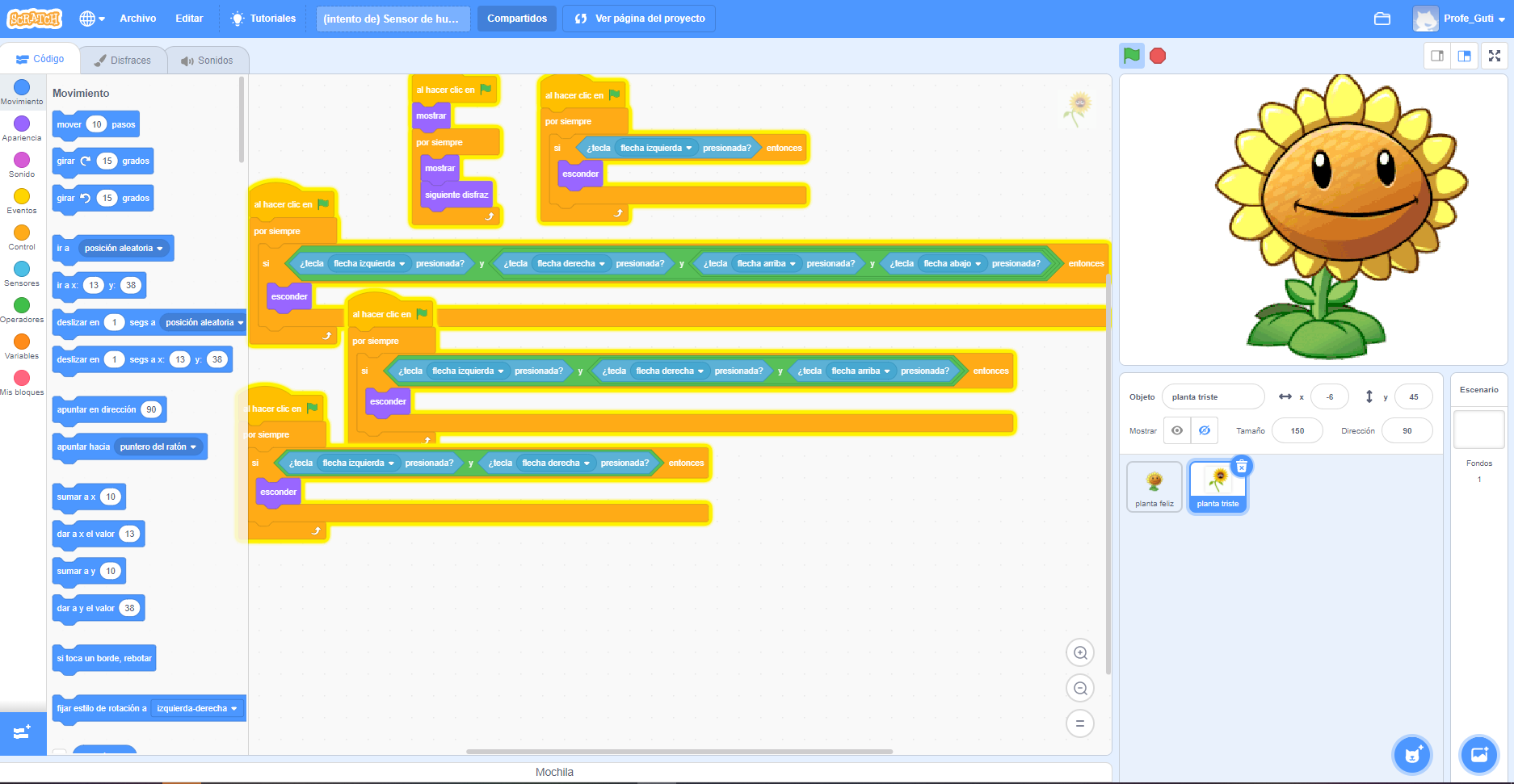Open the Profe_Guti account menu
Image resolution: width=1514 pixels, height=784 pixels.
click(1460, 19)
